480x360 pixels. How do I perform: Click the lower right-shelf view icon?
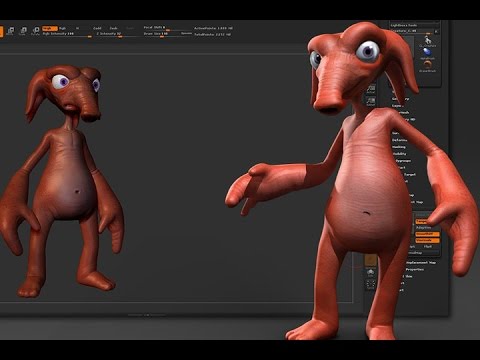(371, 101)
